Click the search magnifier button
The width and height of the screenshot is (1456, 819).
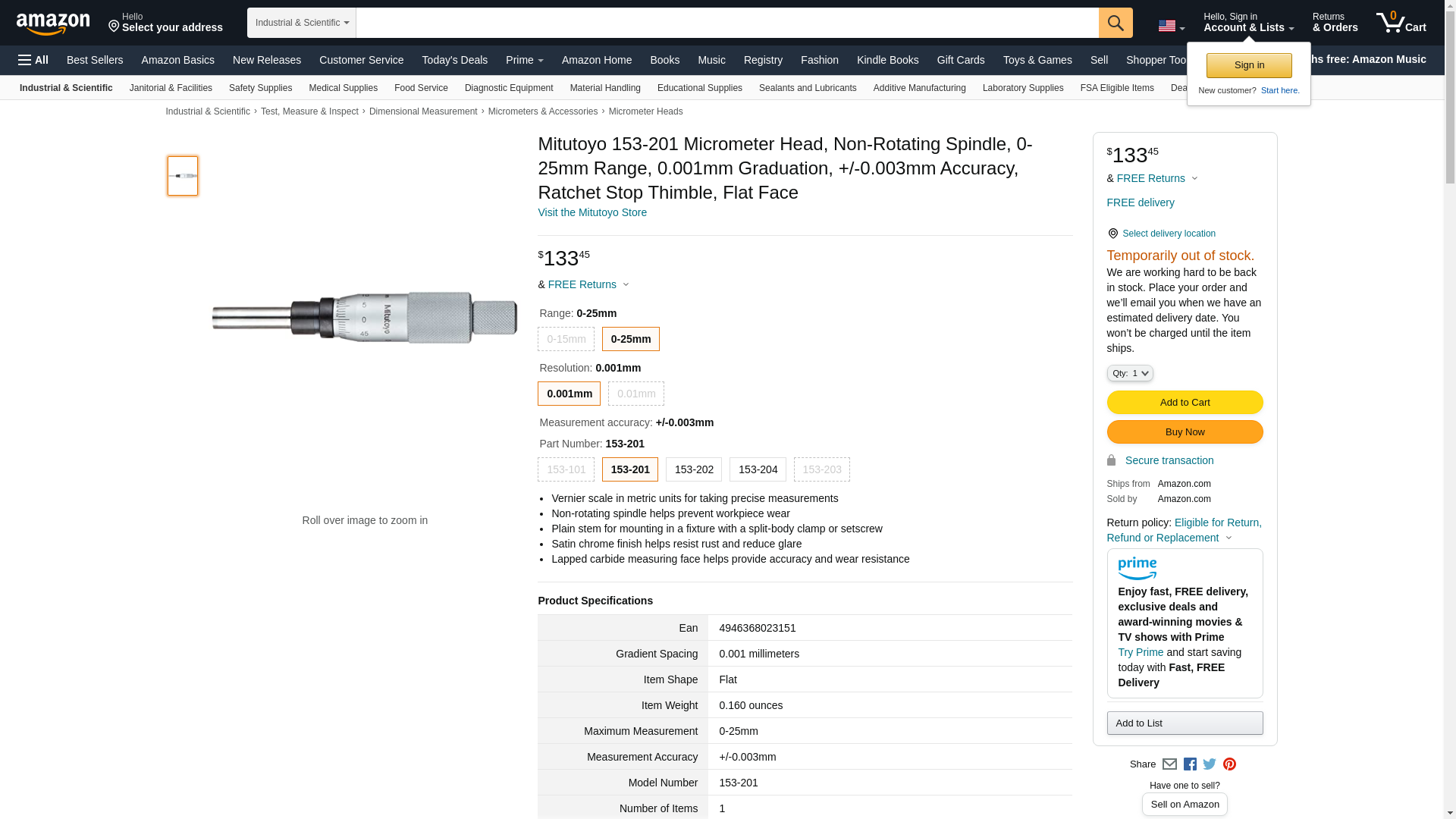[1115, 23]
